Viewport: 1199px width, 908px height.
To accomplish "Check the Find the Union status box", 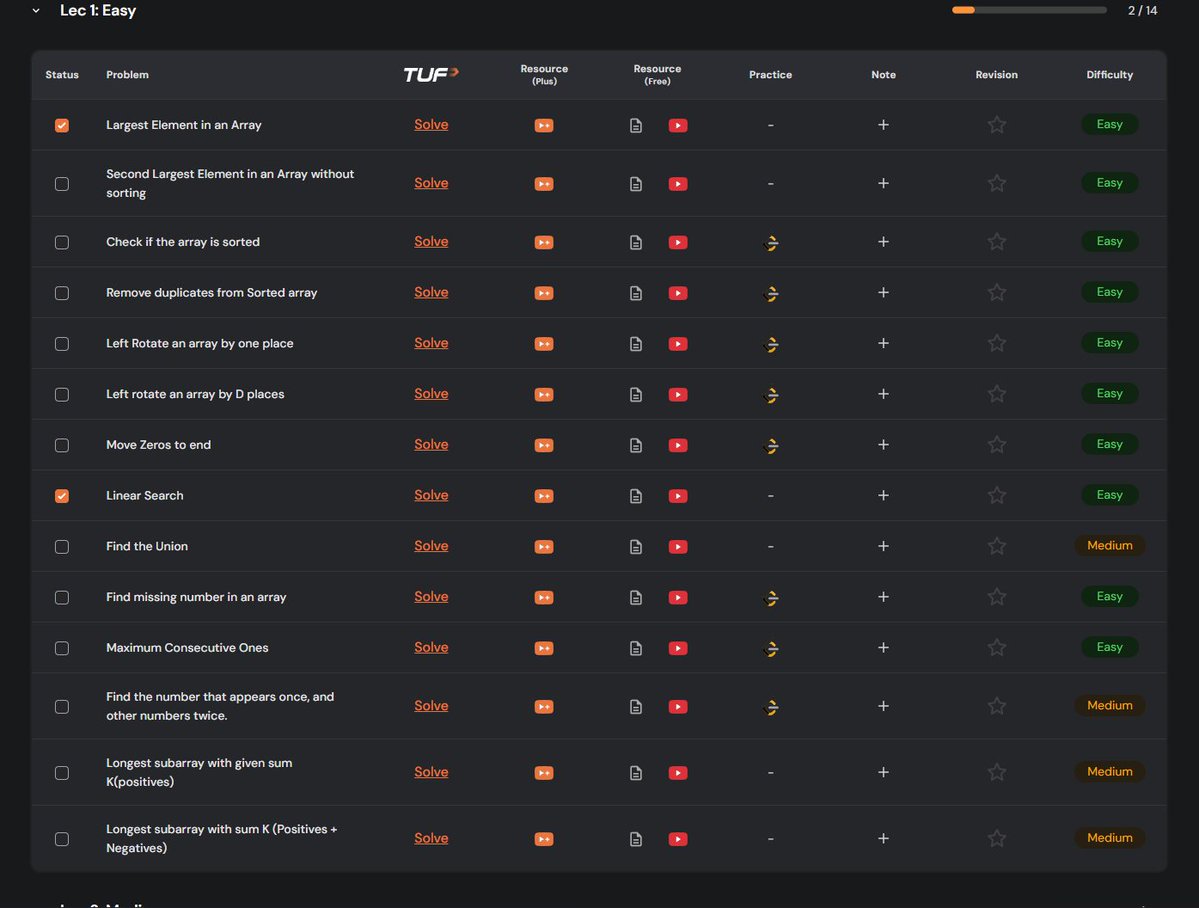I will 62,546.
